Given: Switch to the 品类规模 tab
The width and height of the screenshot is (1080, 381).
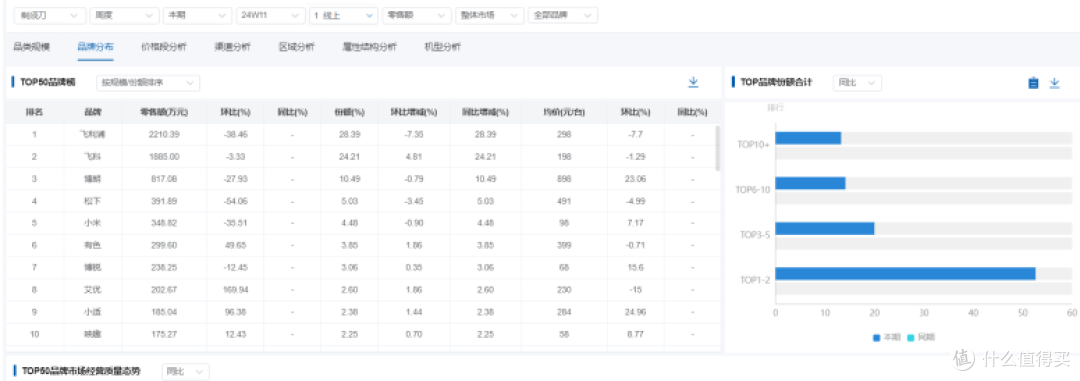Looking at the screenshot, I should tap(32, 47).
